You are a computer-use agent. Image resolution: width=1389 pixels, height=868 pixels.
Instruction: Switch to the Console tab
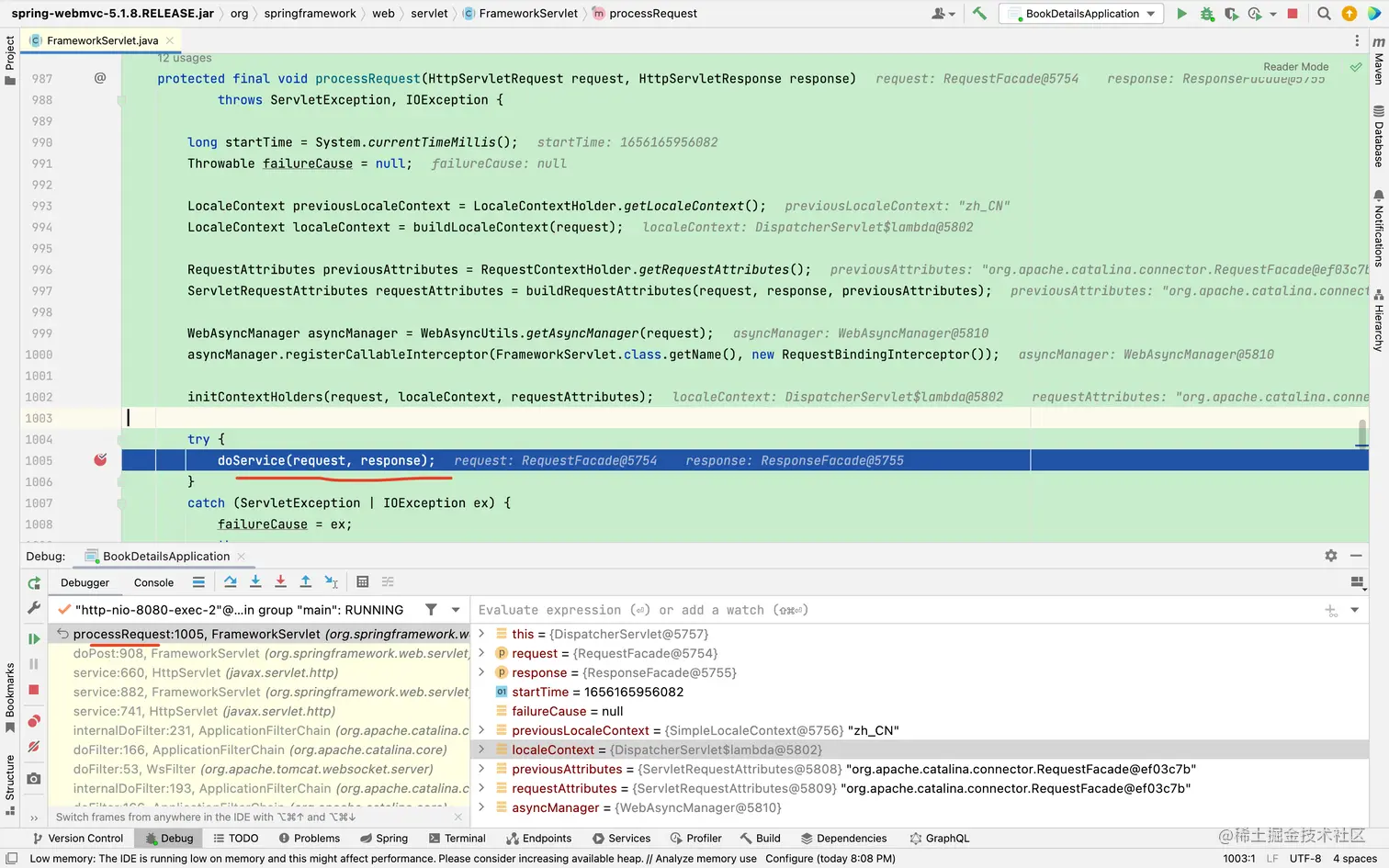153,582
